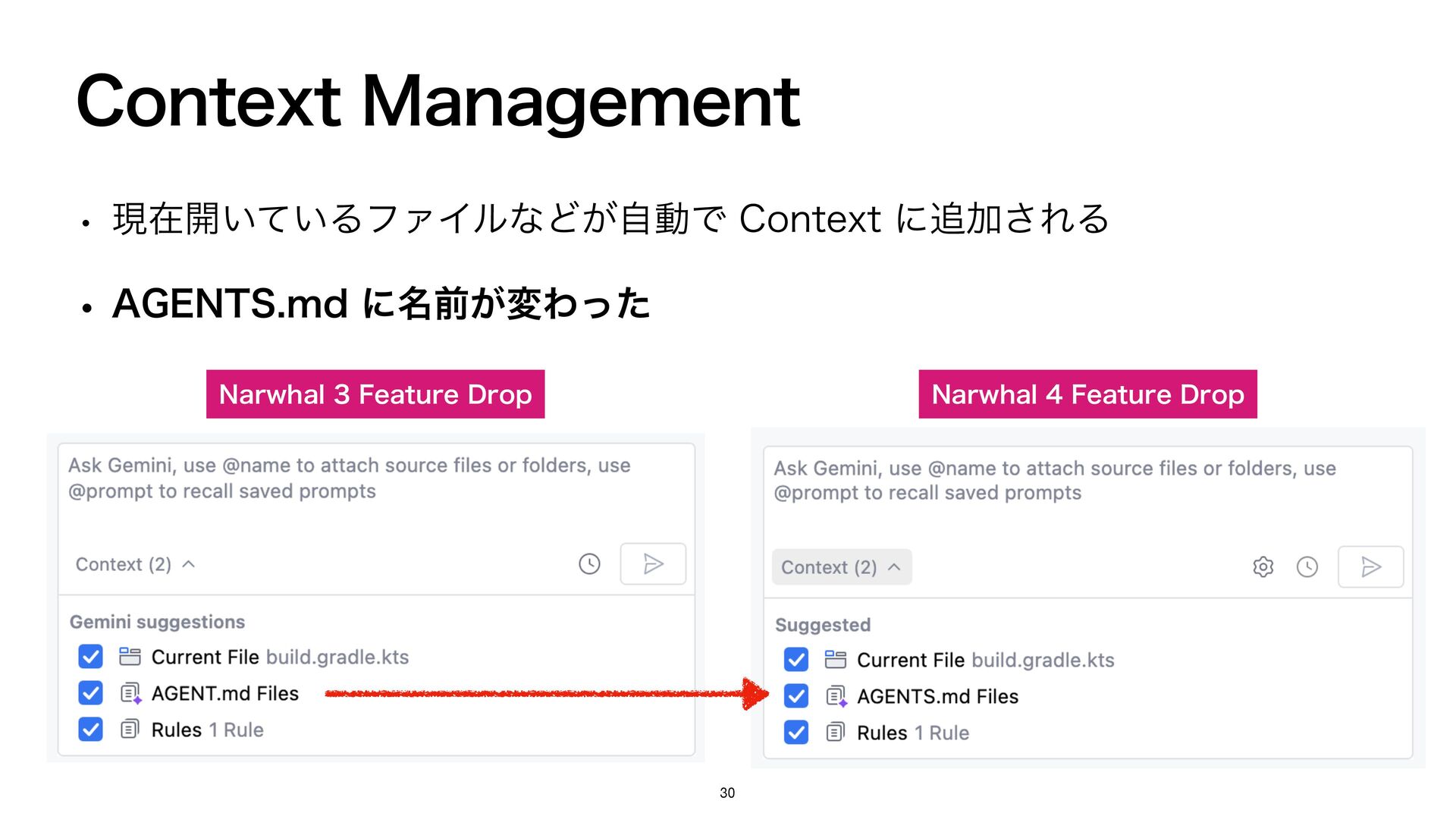Click the AGENTS.md Files document icon
1456x819 pixels.
[x=836, y=696]
